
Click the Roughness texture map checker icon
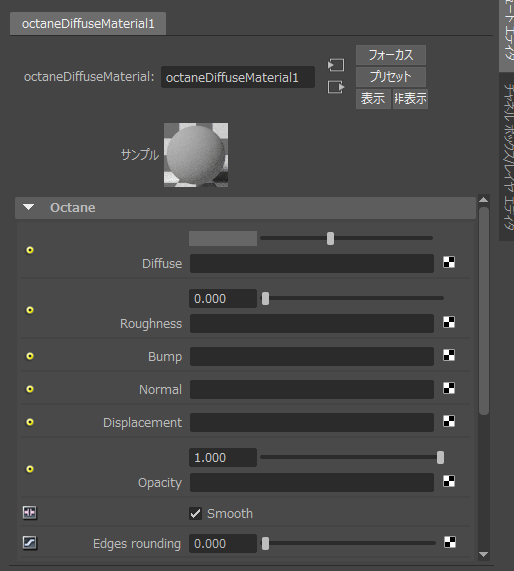click(449, 322)
